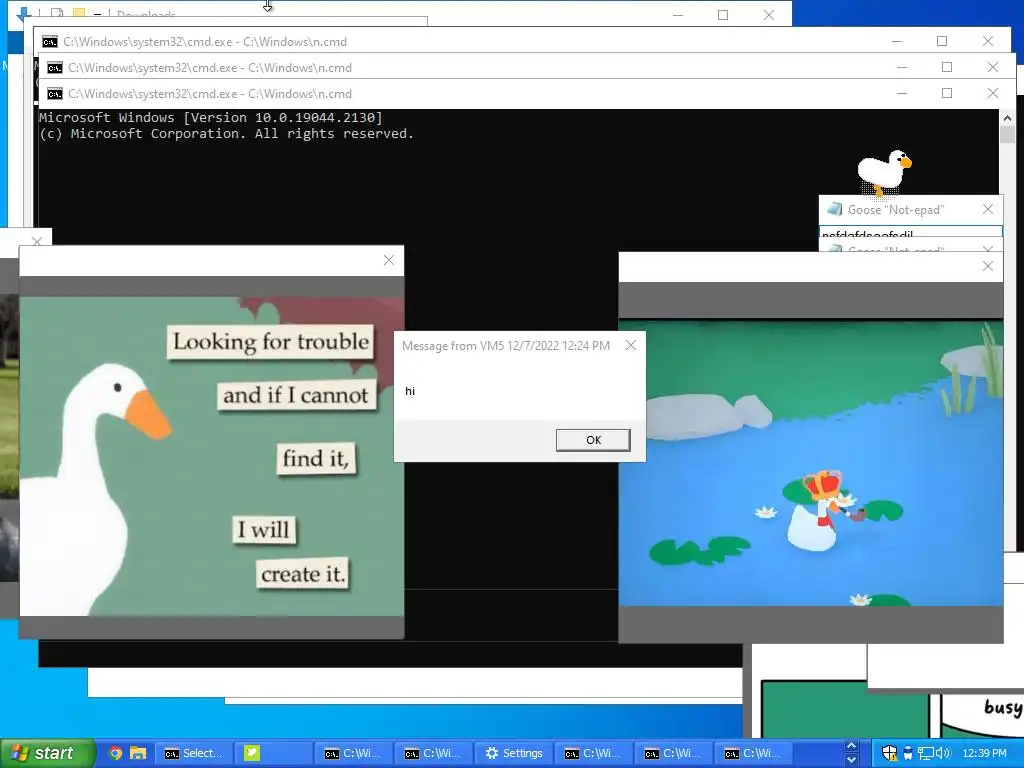Click the cmd window scrollbar thumb
1024x768 pixels.
[x=1007, y=135]
